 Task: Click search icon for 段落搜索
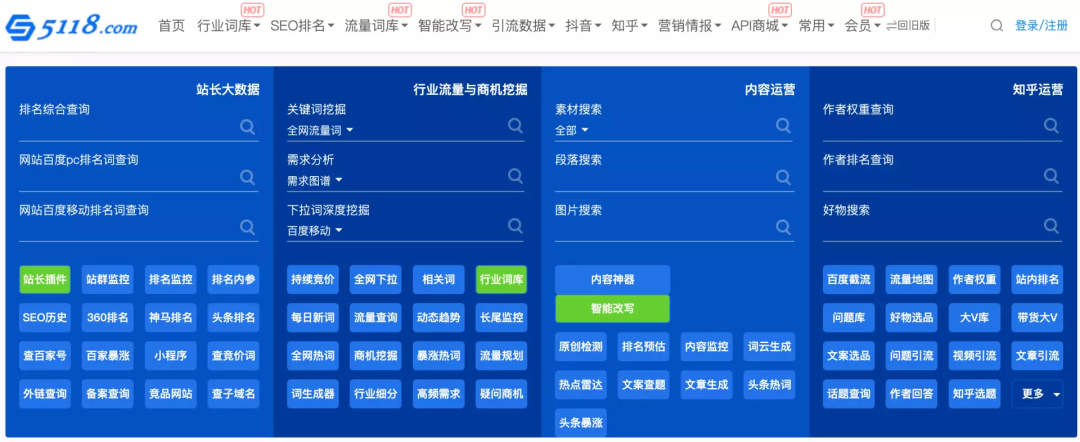783,177
